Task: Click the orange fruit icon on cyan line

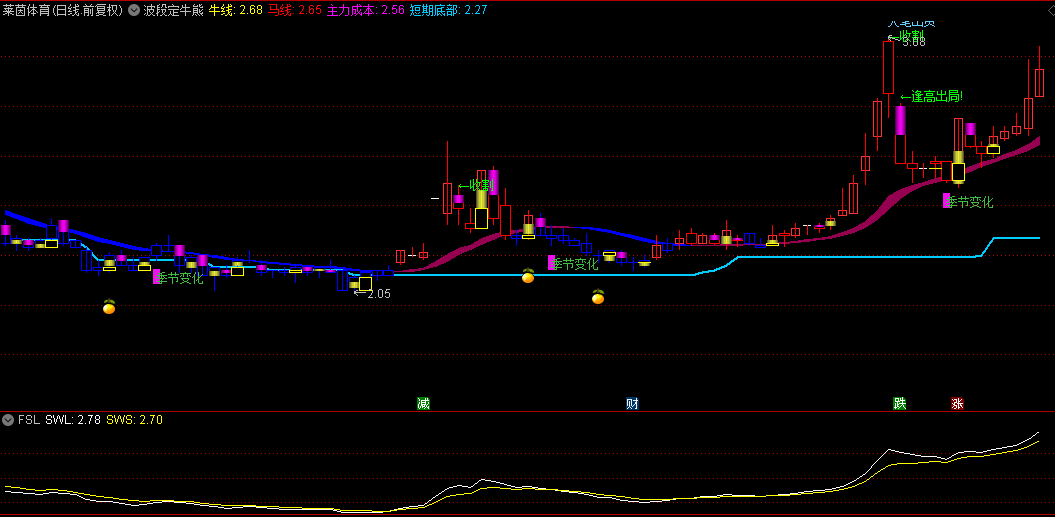Action: click(x=528, y=275)
